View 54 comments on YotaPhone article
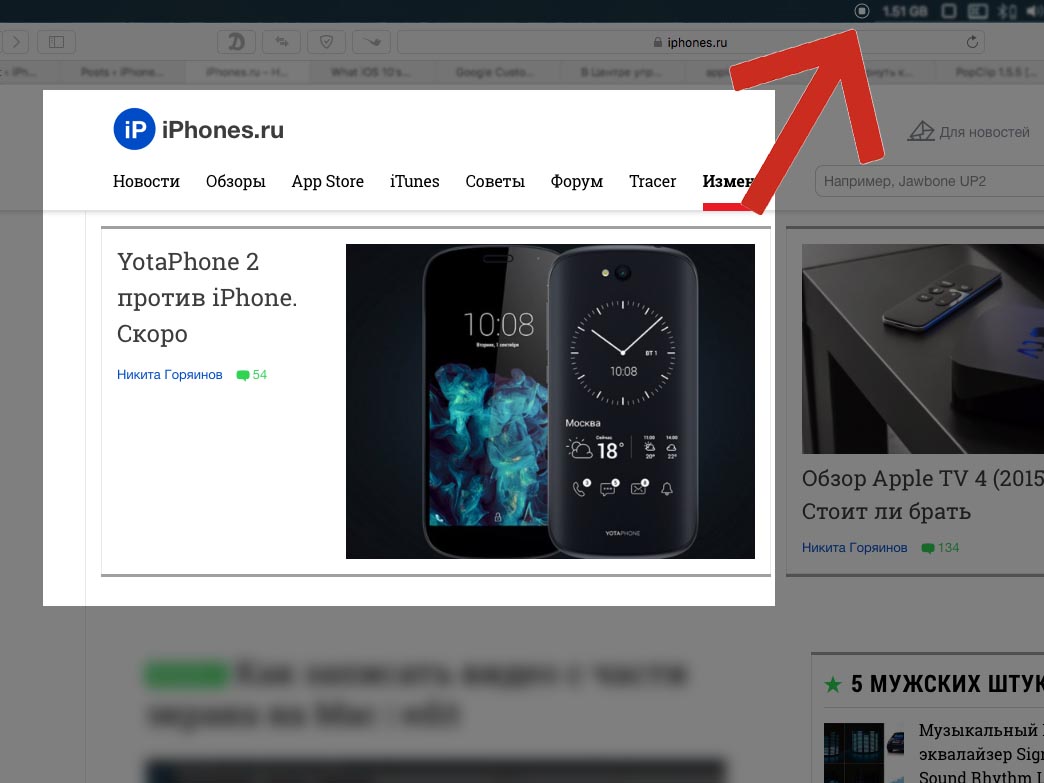Viewport: 1044px width, 783px height. [252, 375]
